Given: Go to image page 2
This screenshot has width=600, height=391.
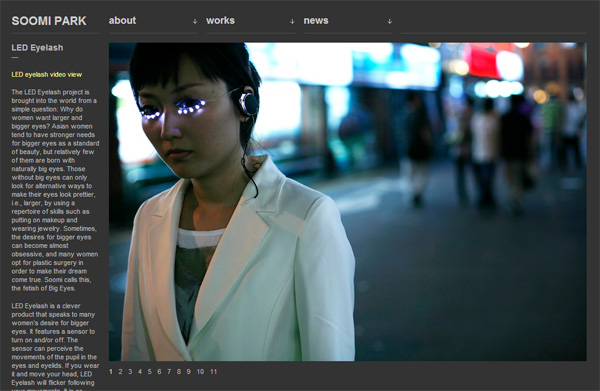Looking at the screenshot, I should coord(121,371).
